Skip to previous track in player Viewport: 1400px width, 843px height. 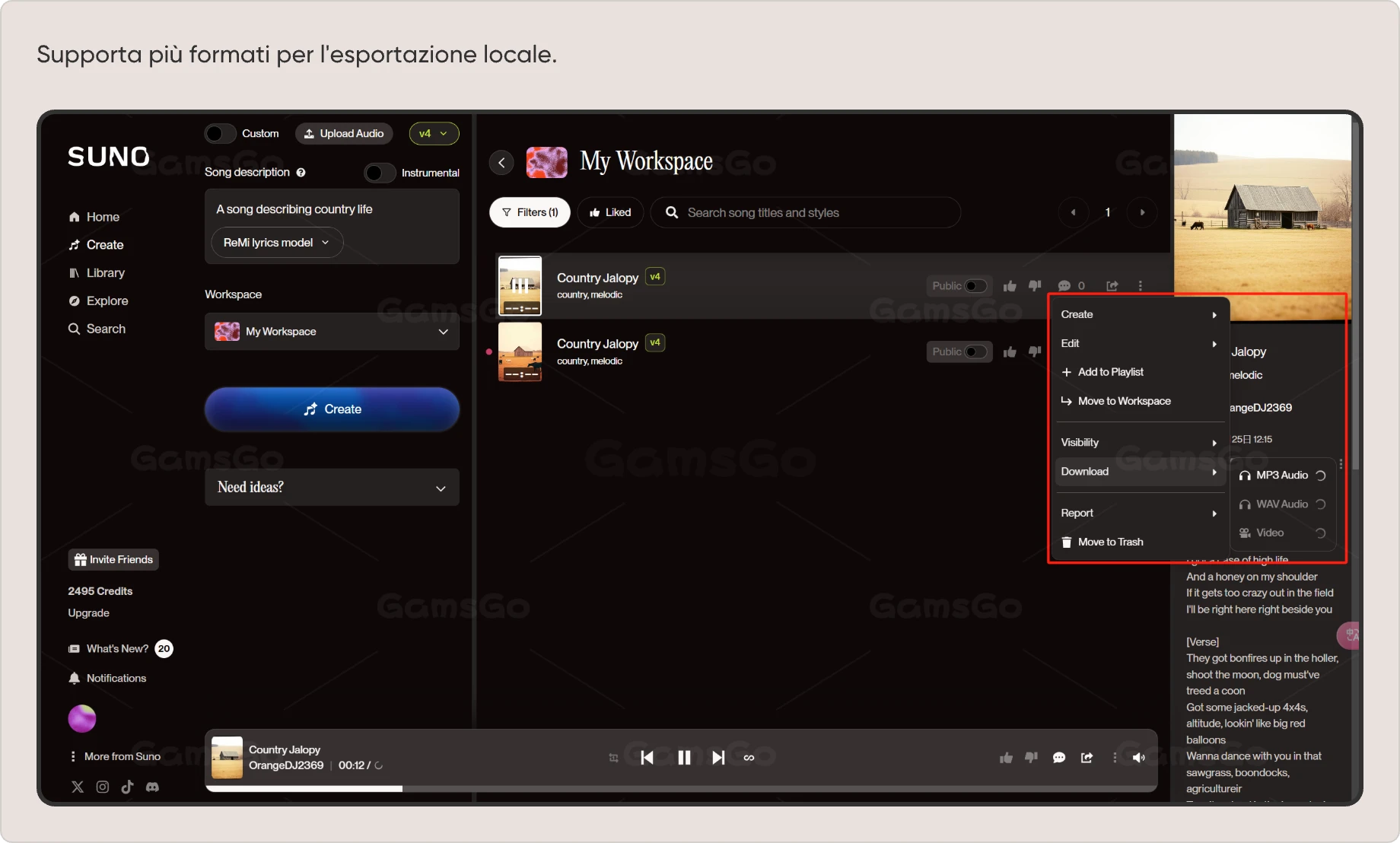click(647, 757)
